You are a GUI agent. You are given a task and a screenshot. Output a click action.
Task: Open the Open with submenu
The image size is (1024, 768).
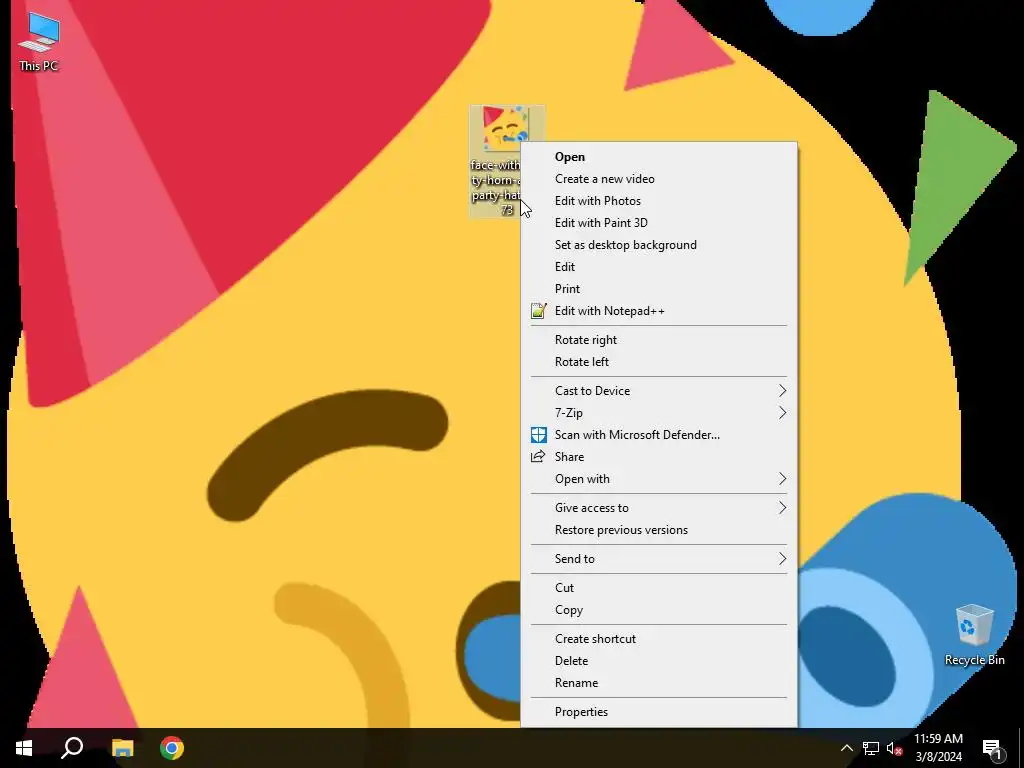[x=659, y=479]
